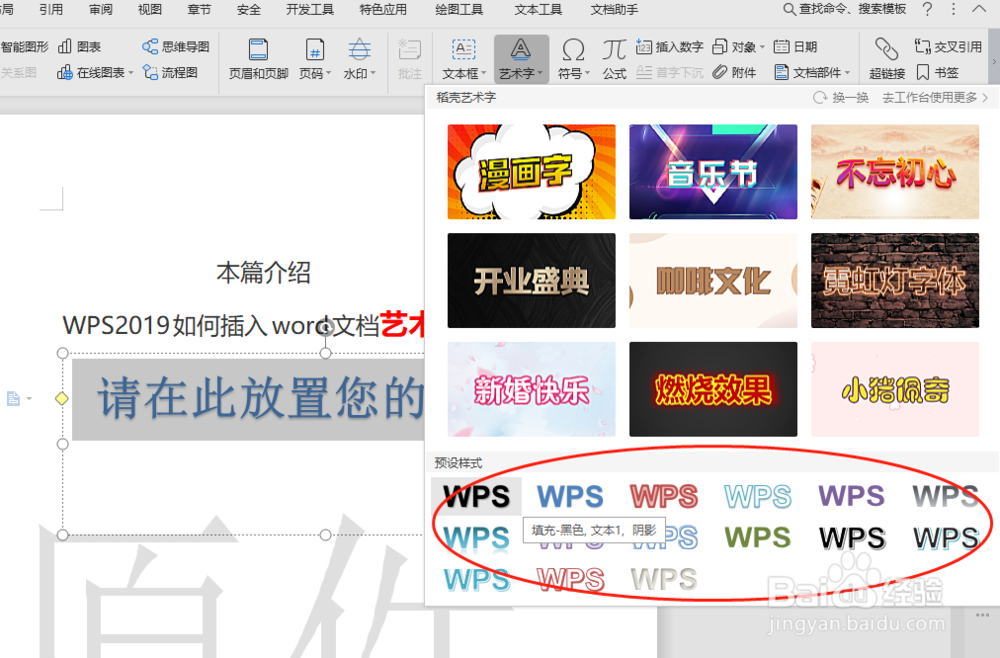Image resolution: width=1000 pixels, height=658 pixels.
Task: Switch to the 引用 tab
Action: coord(51,9)
